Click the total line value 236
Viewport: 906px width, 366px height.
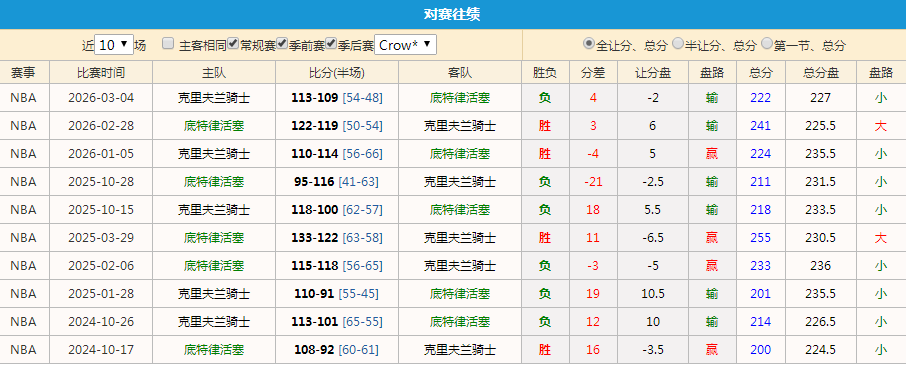pyautogui.click(x=821, y=265)
